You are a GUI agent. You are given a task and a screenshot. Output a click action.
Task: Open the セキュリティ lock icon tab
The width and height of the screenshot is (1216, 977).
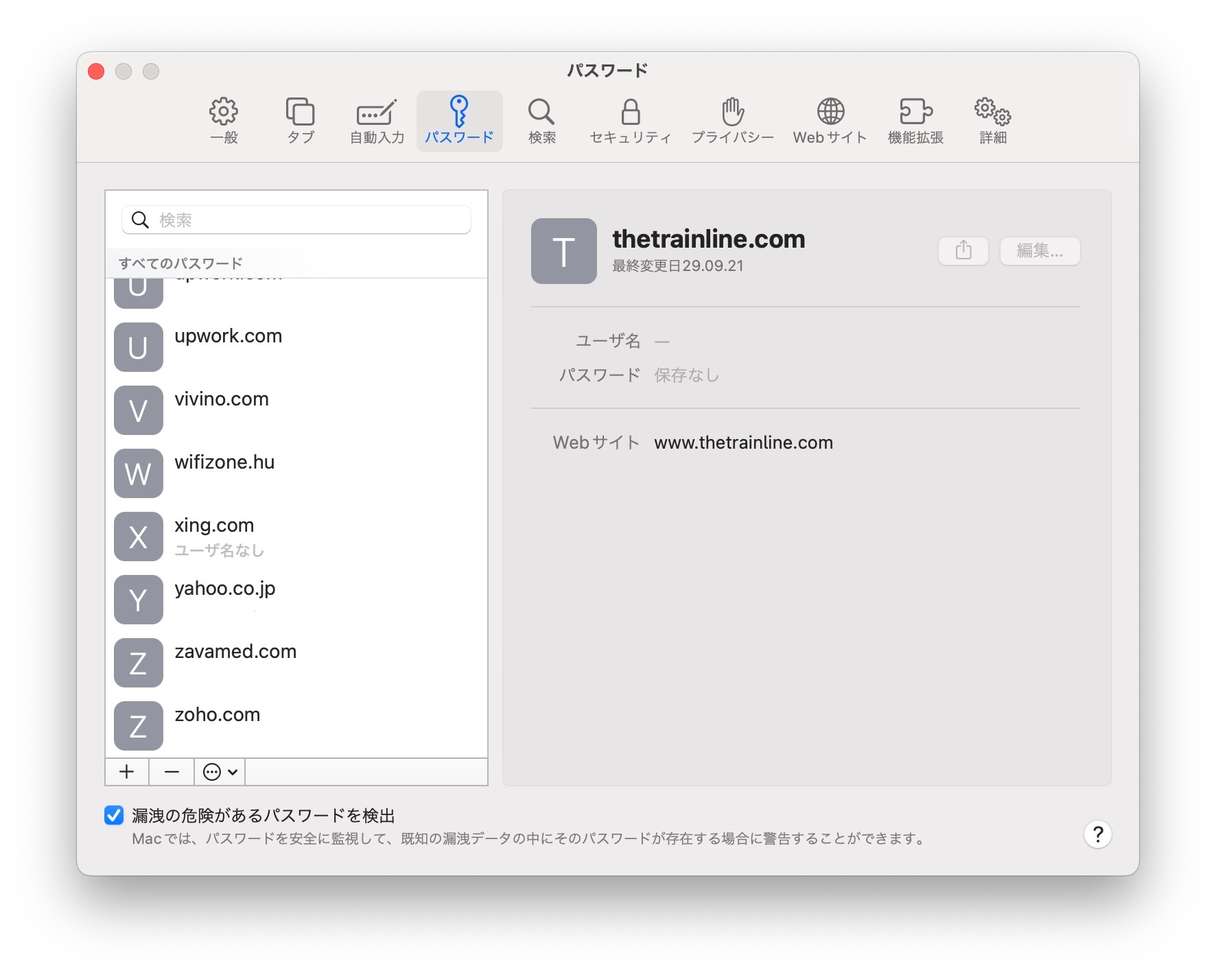(630, 121)
